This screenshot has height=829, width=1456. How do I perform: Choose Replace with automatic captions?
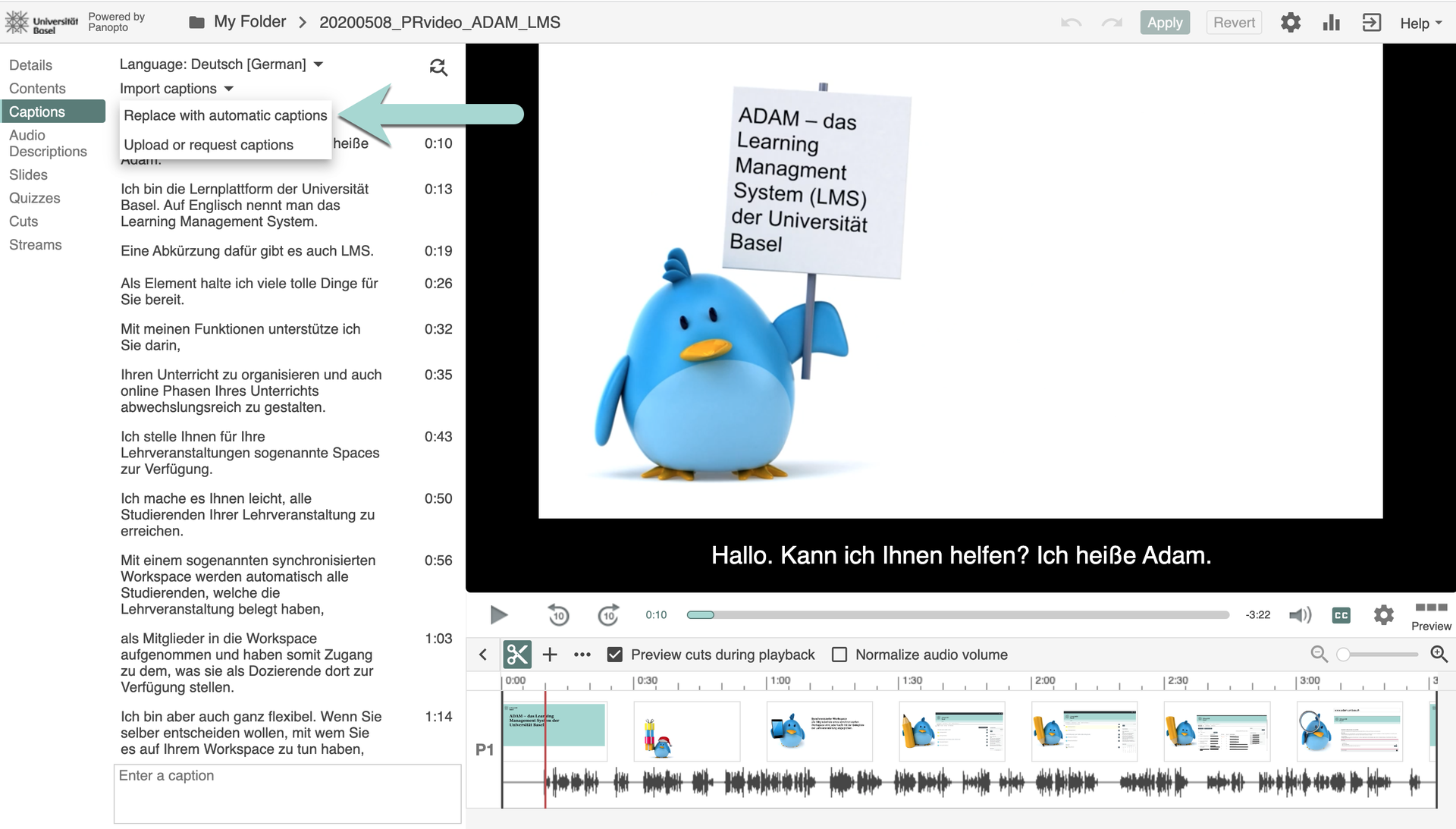(x=225, y=115)
